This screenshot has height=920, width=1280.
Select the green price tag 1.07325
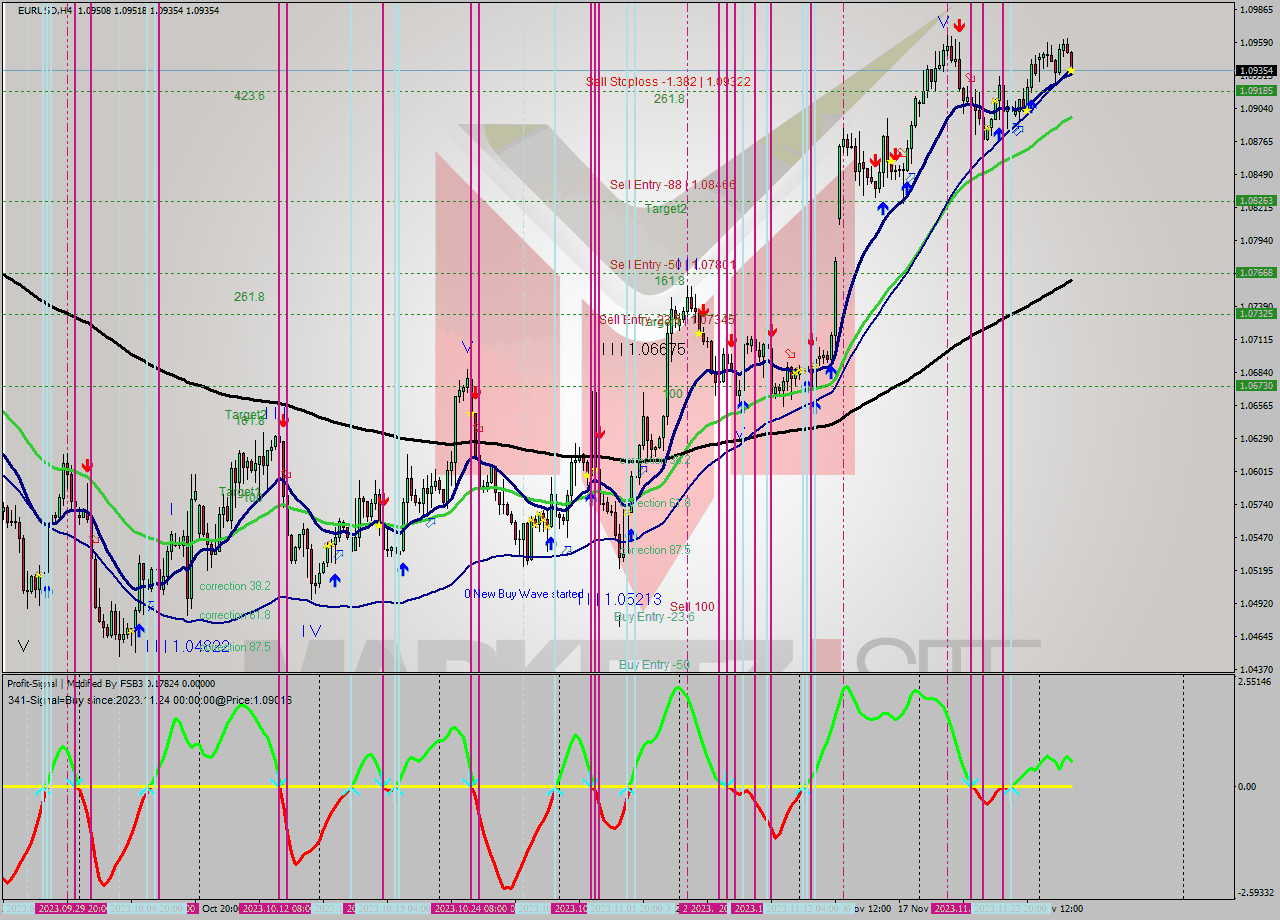(x=1255, y=313)
